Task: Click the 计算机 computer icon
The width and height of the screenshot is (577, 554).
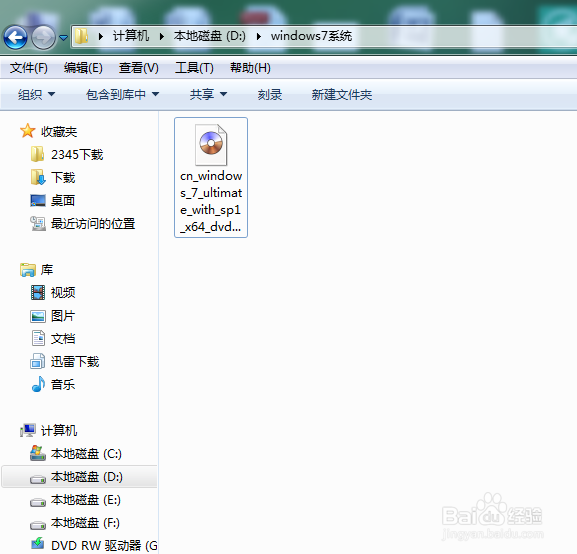Action: pyautogui.click(x=28, y=430)
